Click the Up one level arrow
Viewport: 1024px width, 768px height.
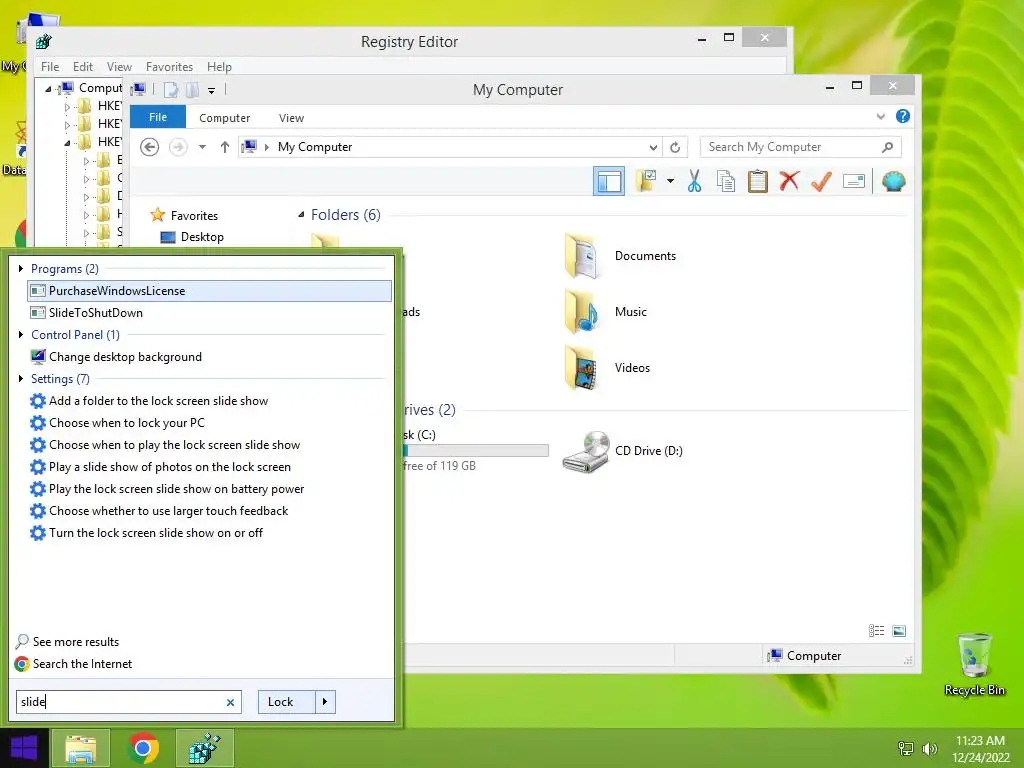pyautogui.click(x=225, y=147)
